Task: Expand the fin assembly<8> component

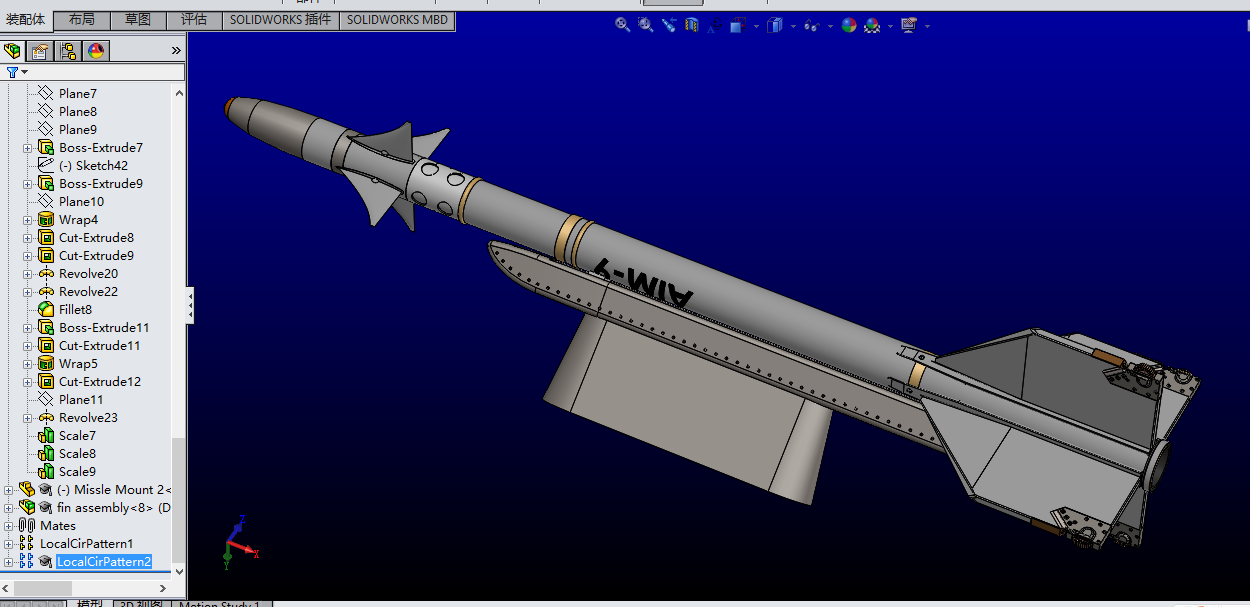Action: [x=9, y=508]
